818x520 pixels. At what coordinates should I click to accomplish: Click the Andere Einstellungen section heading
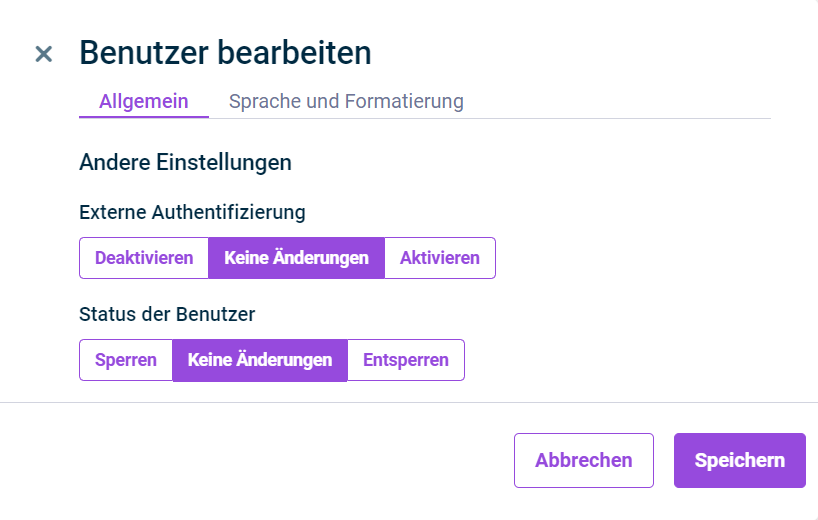(x=185, y=162)
